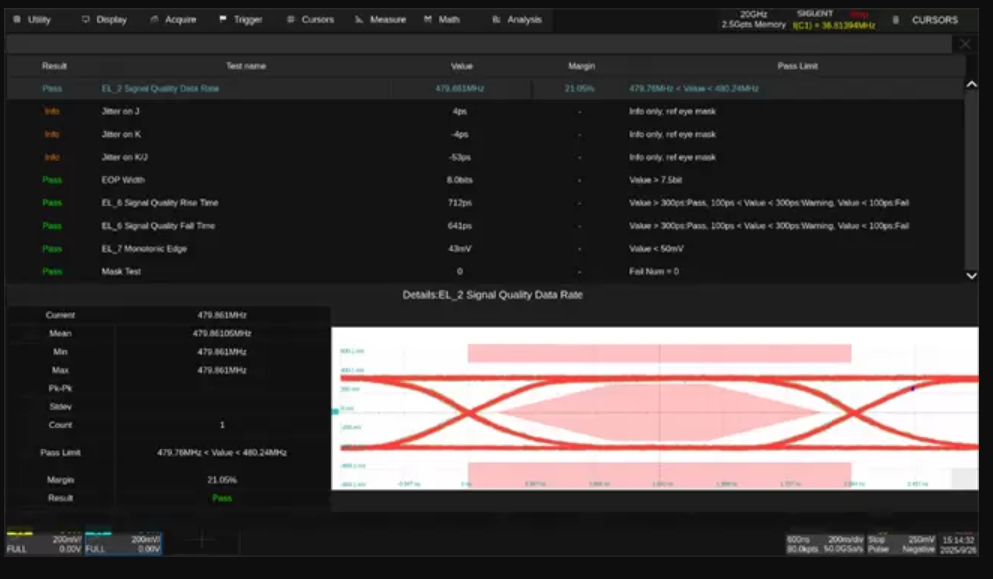Open the yellow channel 1 settings box

point(44,543)
